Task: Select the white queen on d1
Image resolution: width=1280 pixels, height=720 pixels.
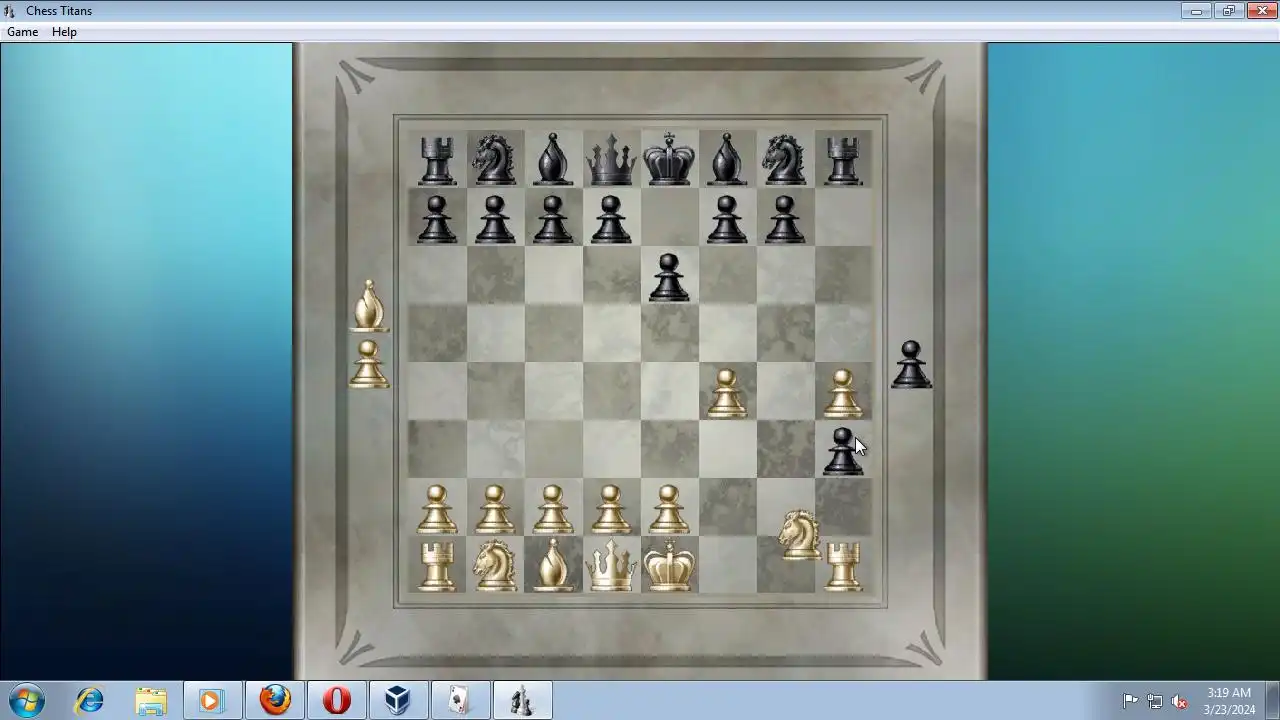Action: tap(611, 566)
